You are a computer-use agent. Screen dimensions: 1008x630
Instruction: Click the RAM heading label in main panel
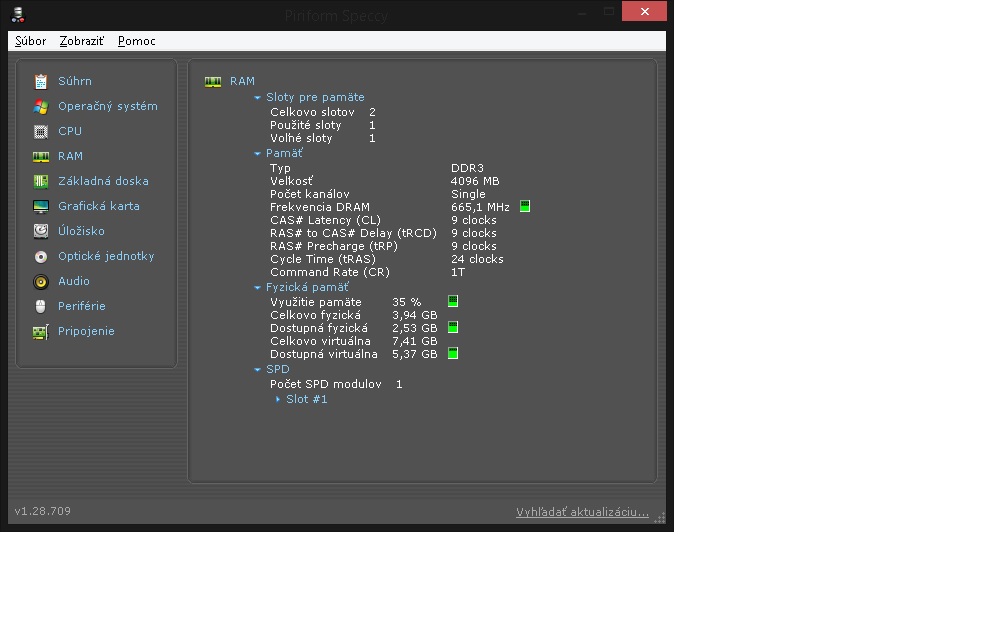click(242, 81)
